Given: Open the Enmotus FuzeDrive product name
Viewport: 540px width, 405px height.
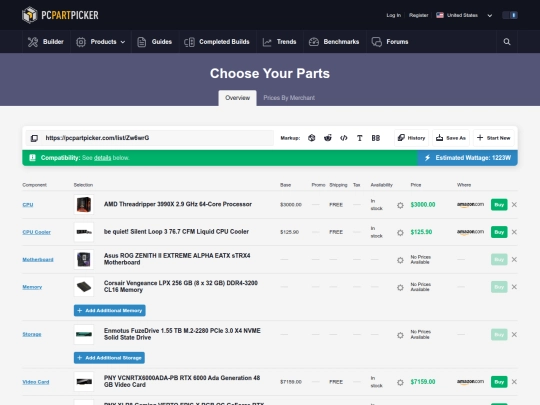Looking at the screenshot, I should point(182,334).
